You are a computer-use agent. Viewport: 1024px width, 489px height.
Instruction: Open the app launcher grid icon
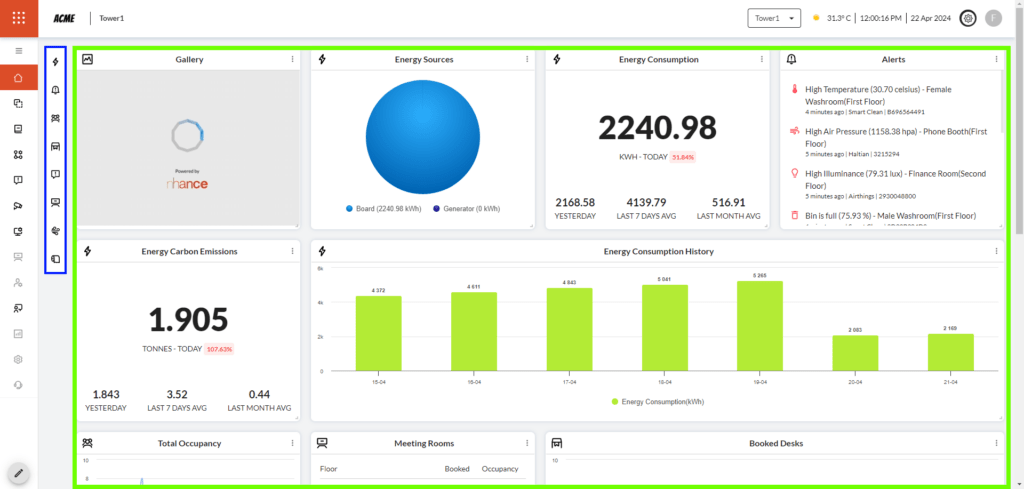[19, 18]
